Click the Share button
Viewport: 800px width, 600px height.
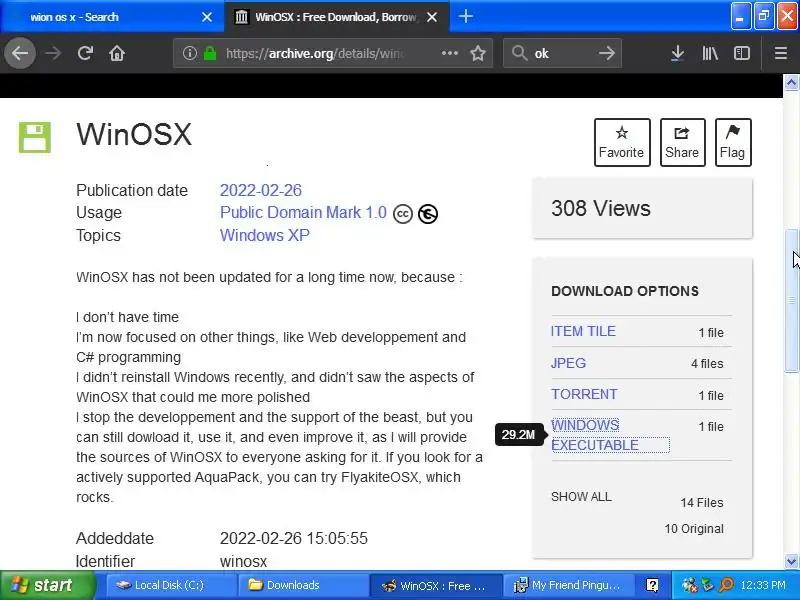click(x=682, y=142)
